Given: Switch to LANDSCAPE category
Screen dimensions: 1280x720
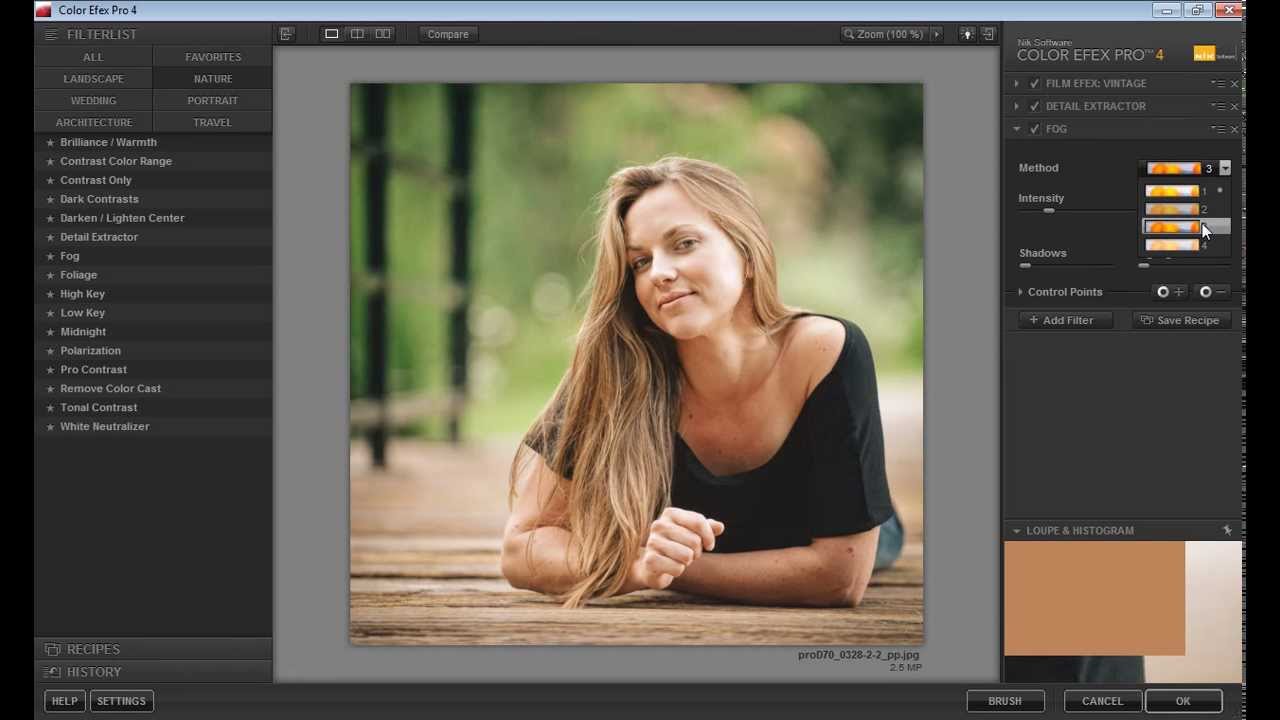Looking at the screenshot, I should (x=93, y=79).
